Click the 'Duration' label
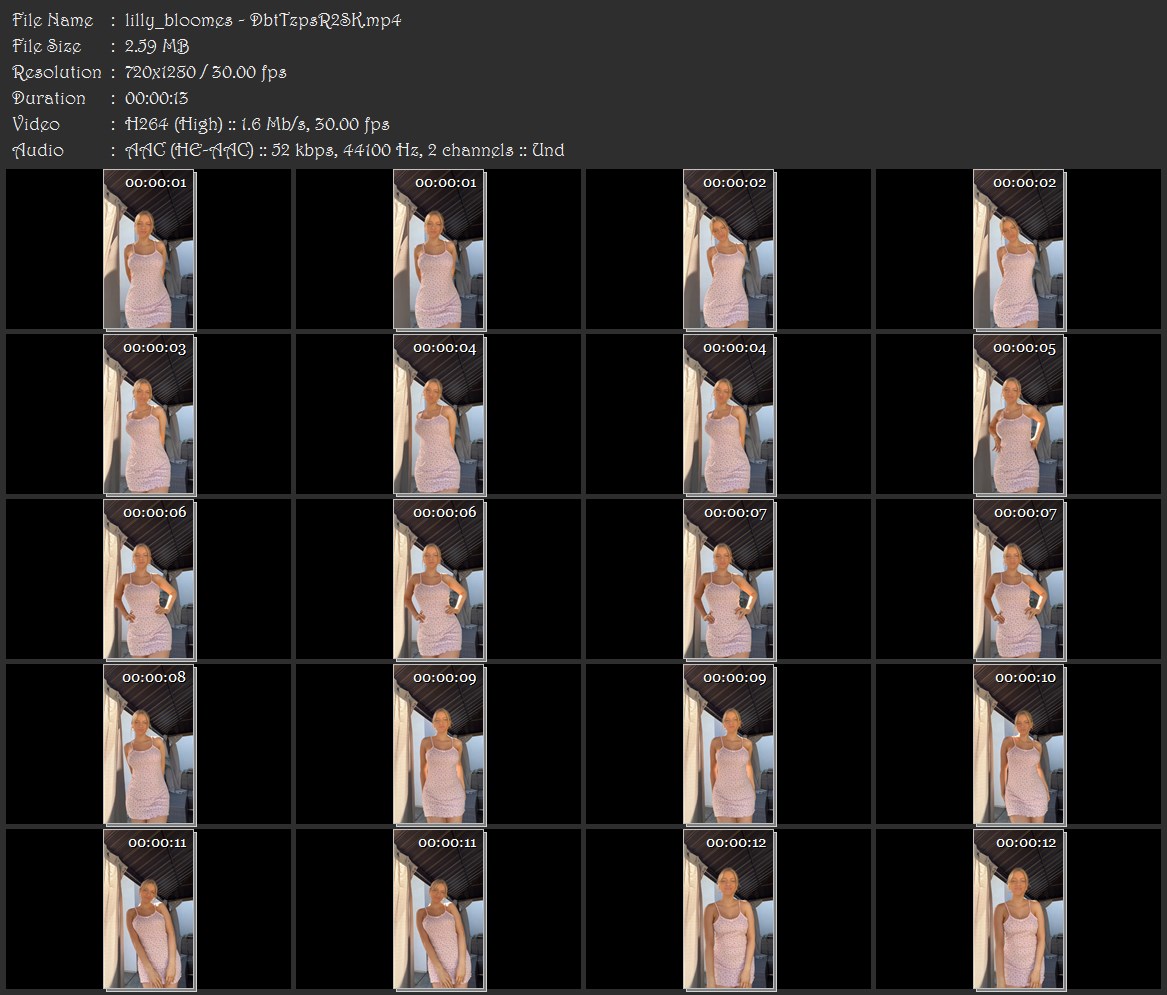This screenshot has height=995, width=1167. pyautogui.click(x=49, y=98)
